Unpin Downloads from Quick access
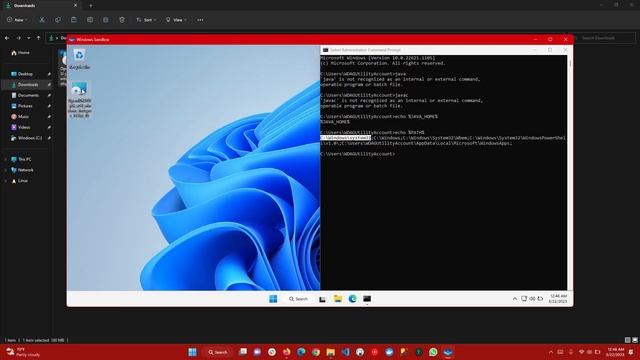The height and width of the screenshot is (360, 640). pos(49,84)
